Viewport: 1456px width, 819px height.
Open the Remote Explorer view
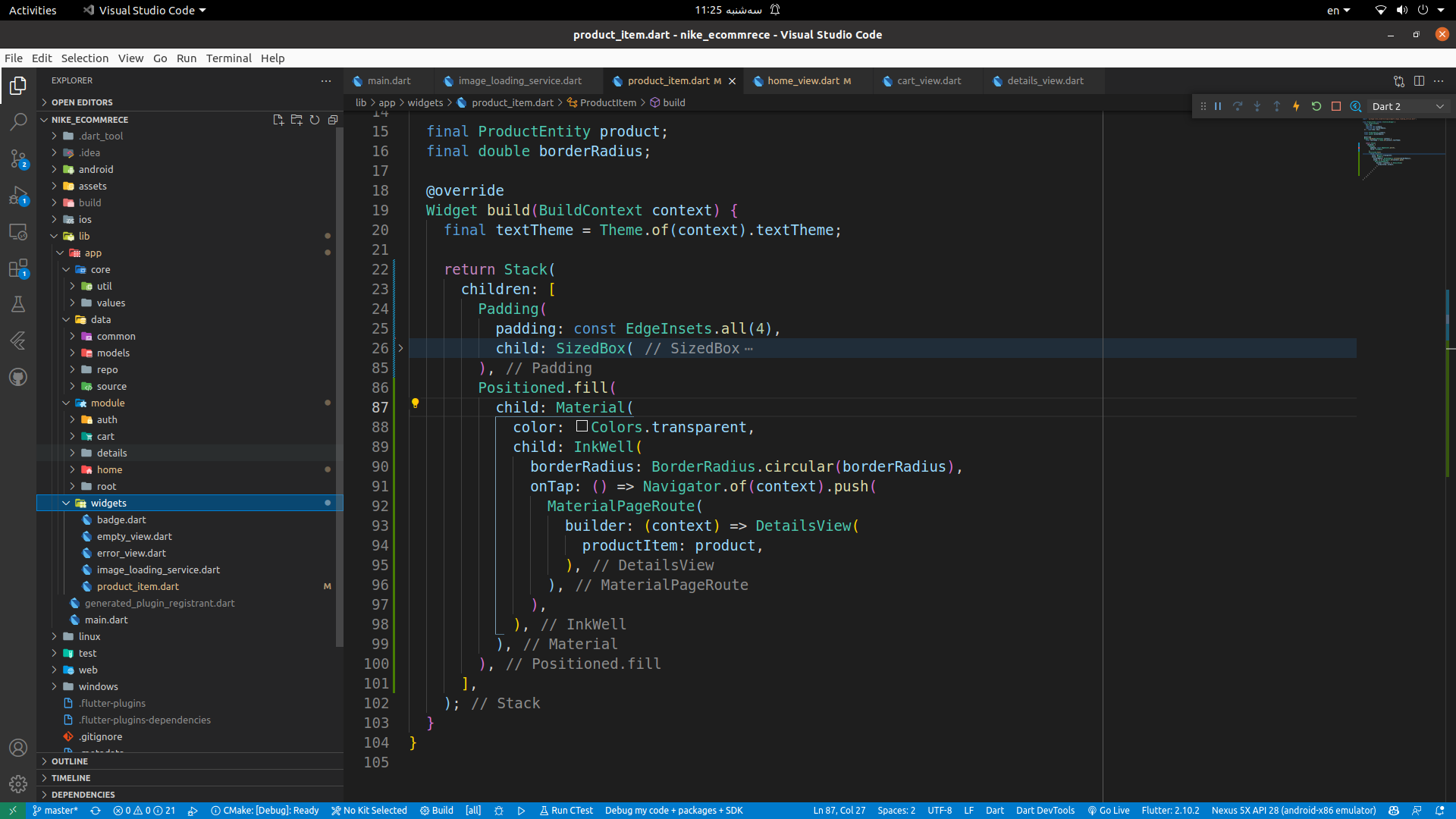[x=18, y=232]
